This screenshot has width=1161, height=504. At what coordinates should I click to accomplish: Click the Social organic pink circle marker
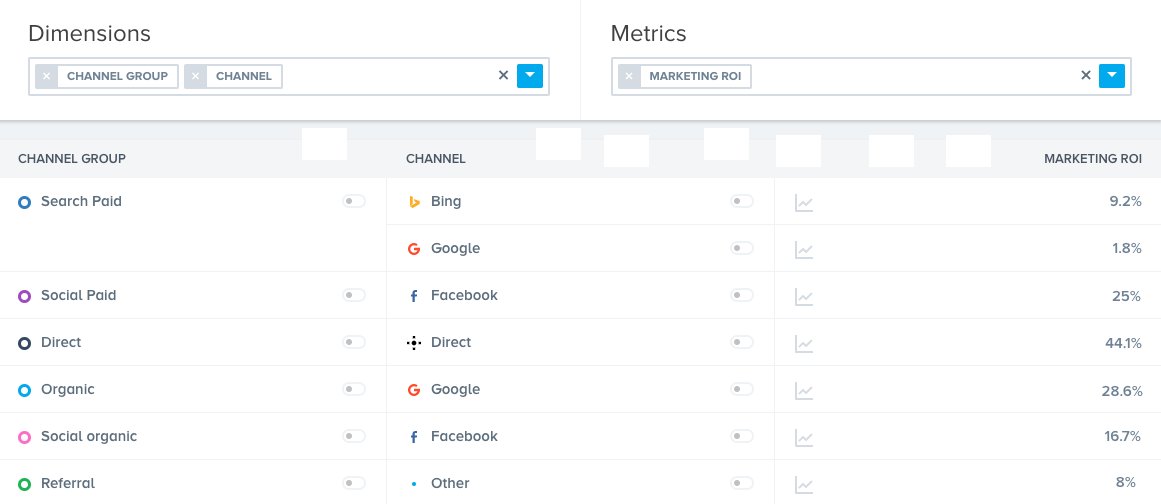point(24,437)
